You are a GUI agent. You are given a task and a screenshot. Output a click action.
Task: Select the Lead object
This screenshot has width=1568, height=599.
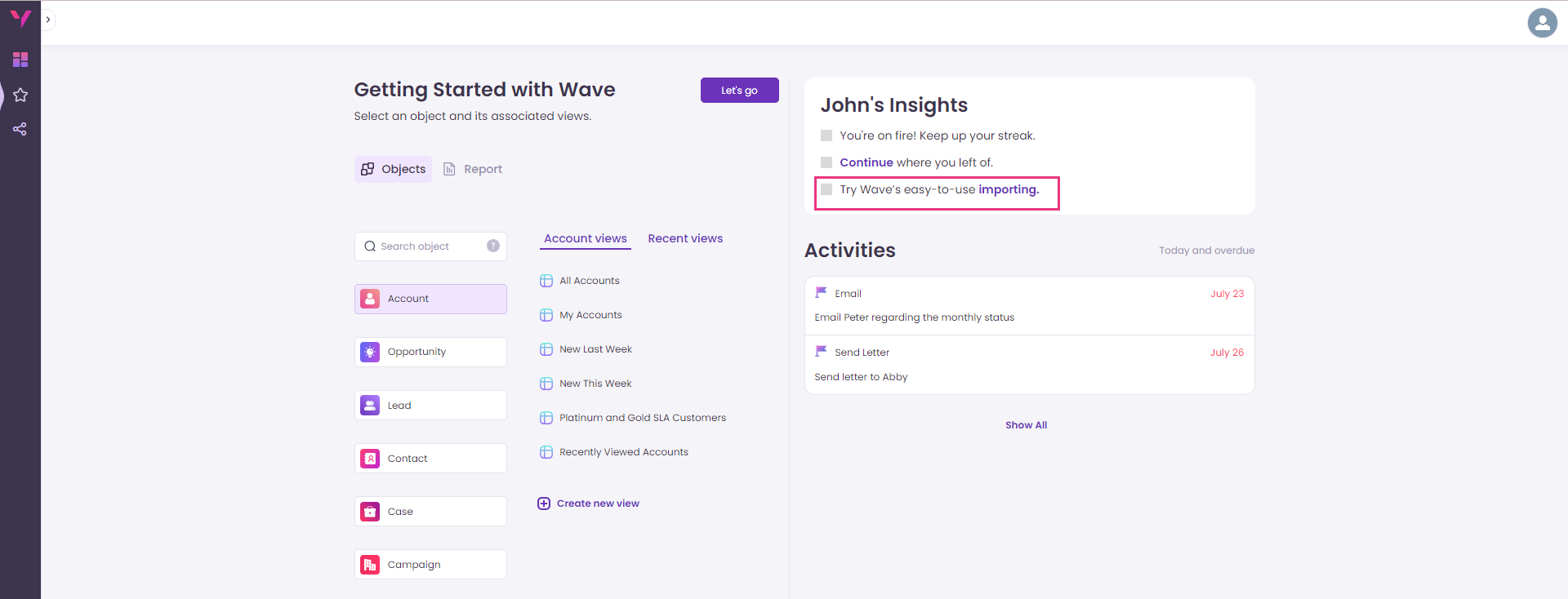click(430, 405)
